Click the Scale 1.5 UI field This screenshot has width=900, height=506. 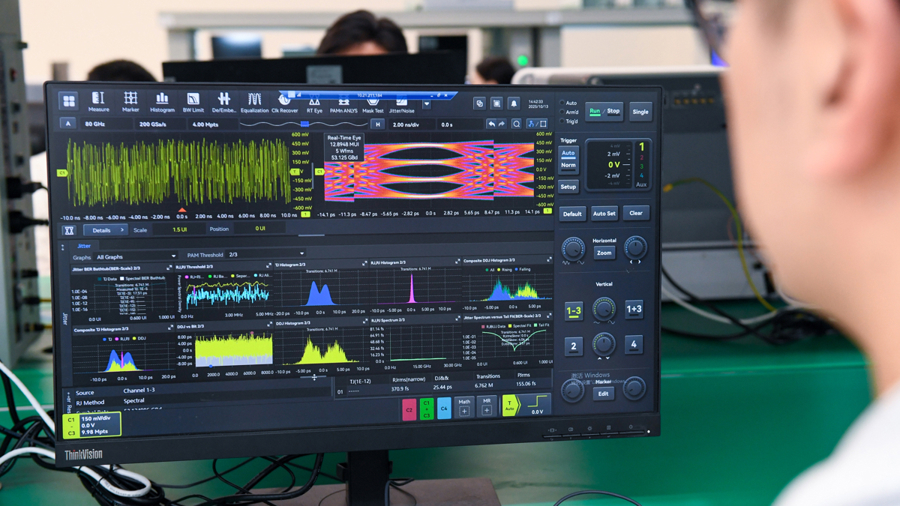coord(180,229)
